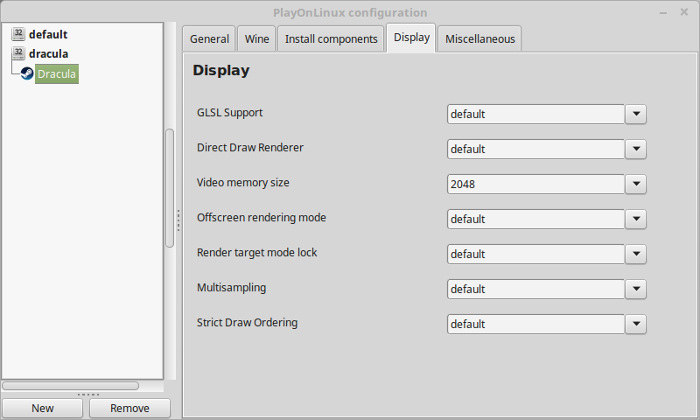This screenshot has width=700, height=420.
Task: Click the dotted splitter handle above New button
Action: click(88, 395)
